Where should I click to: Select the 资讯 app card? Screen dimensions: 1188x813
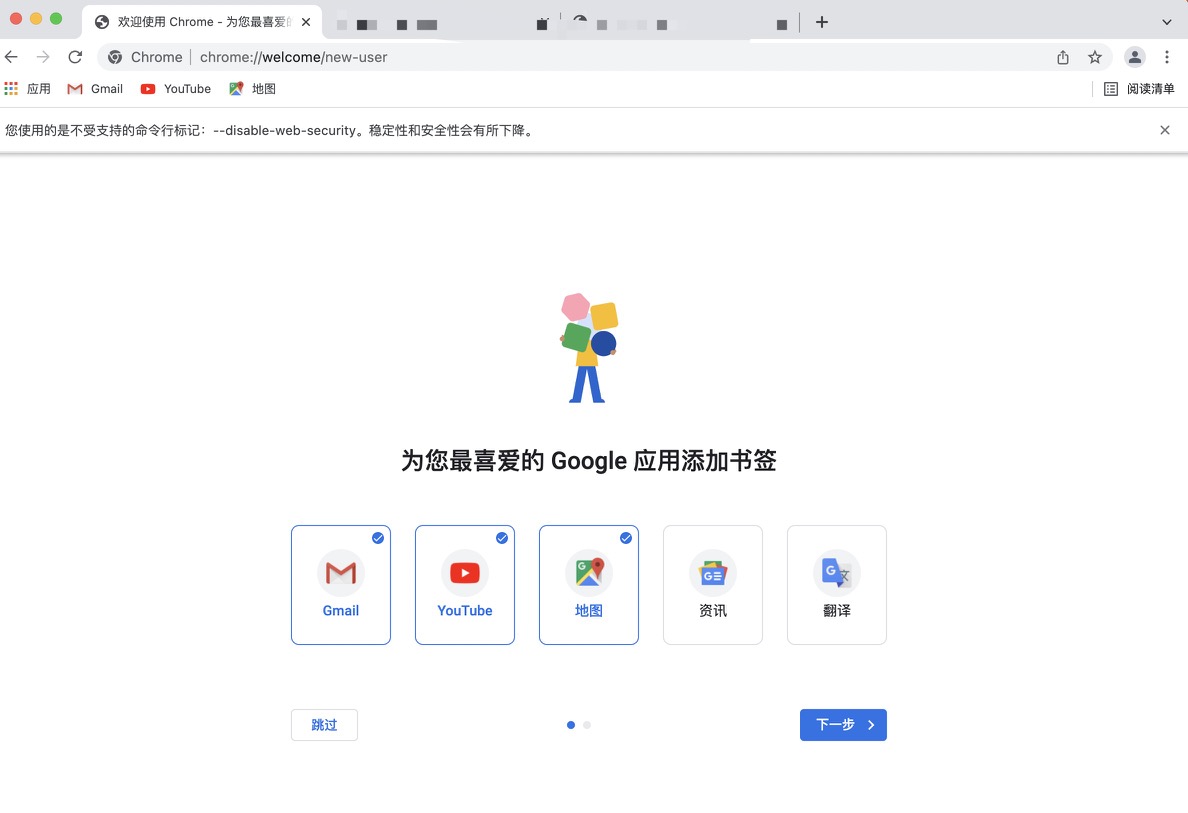tap(713, 585)
